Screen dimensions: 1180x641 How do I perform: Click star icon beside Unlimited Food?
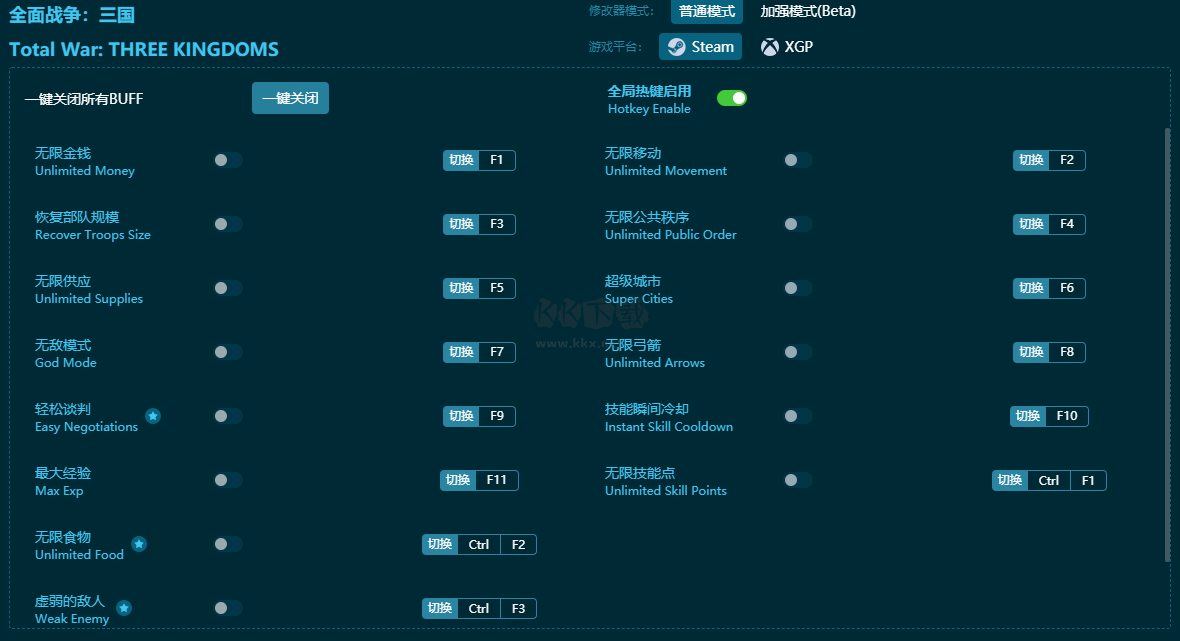pos(138,544)
